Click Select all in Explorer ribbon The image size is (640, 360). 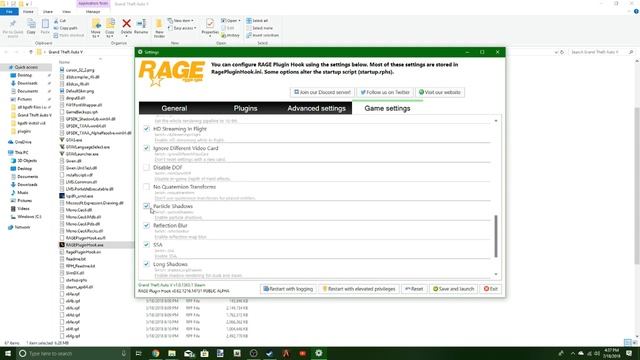[x=257, y=20]
